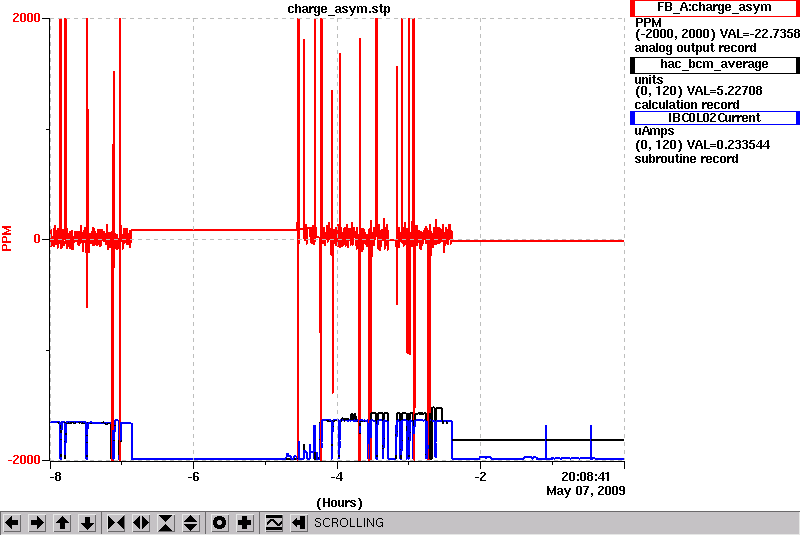The image size is (800, 535).
Task: Click the charge_asym.stp plot title
Action: point(339,9)
